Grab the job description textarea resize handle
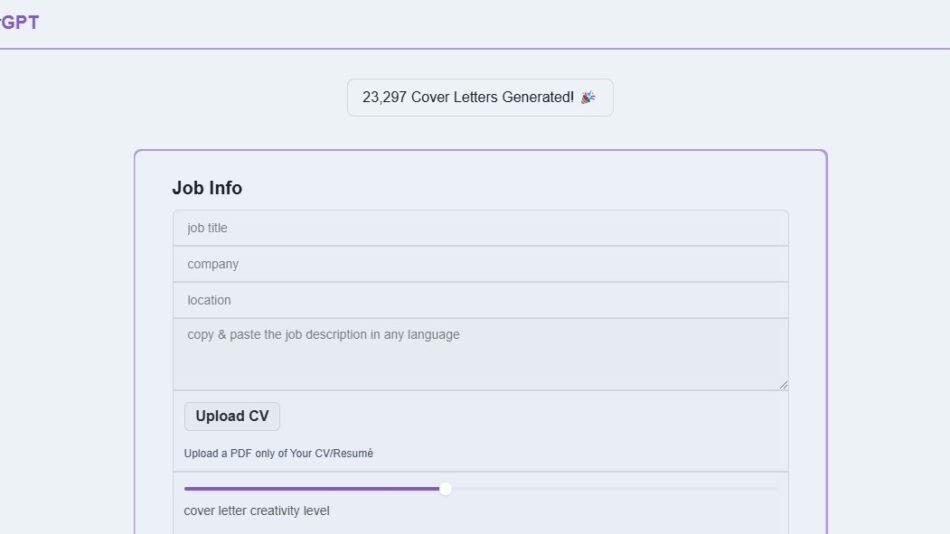Viewport: 950px width, 534px height. pos(783,385)
